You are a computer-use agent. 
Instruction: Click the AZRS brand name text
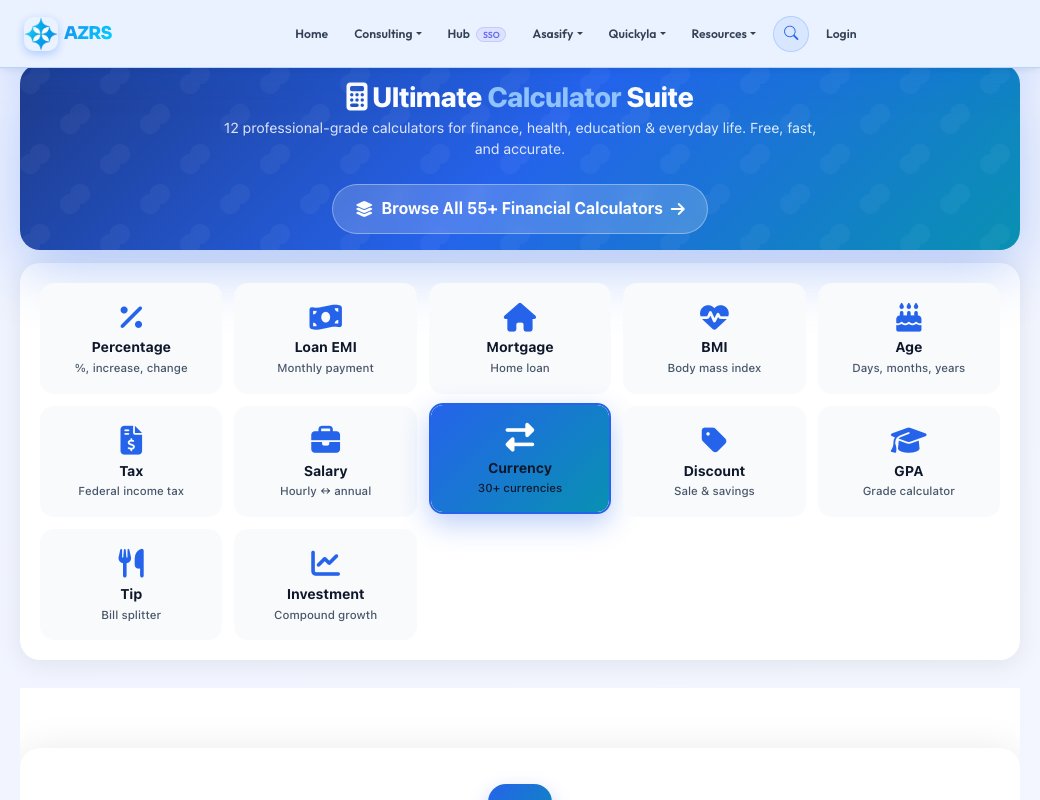(x=88, y=33)
